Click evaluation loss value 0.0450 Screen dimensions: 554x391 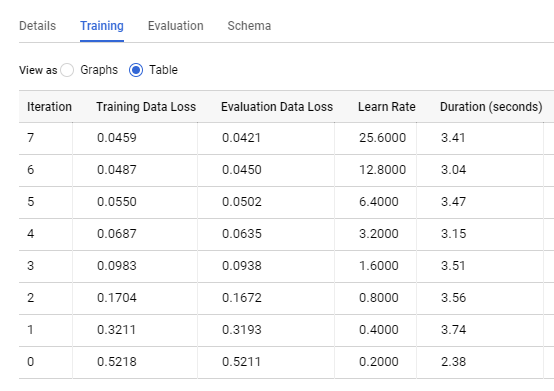click(x=242, y=170)
